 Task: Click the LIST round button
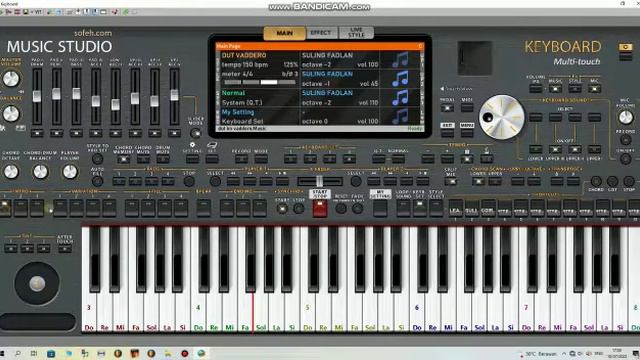coord(612,181)
